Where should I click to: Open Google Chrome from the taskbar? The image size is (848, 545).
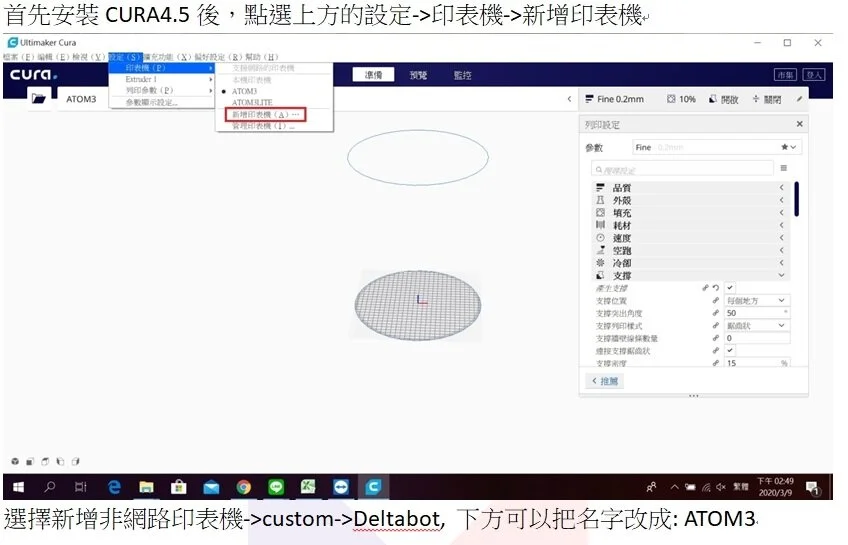(244, 487)
